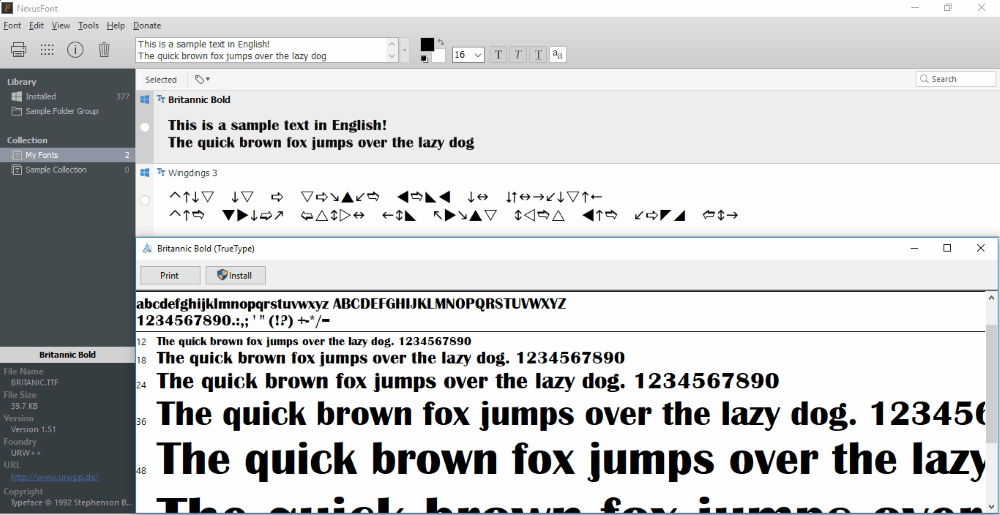Screen dimensions: 1000x515
Task: Select the Britannic Bold font name
Action: coord(200,99)
